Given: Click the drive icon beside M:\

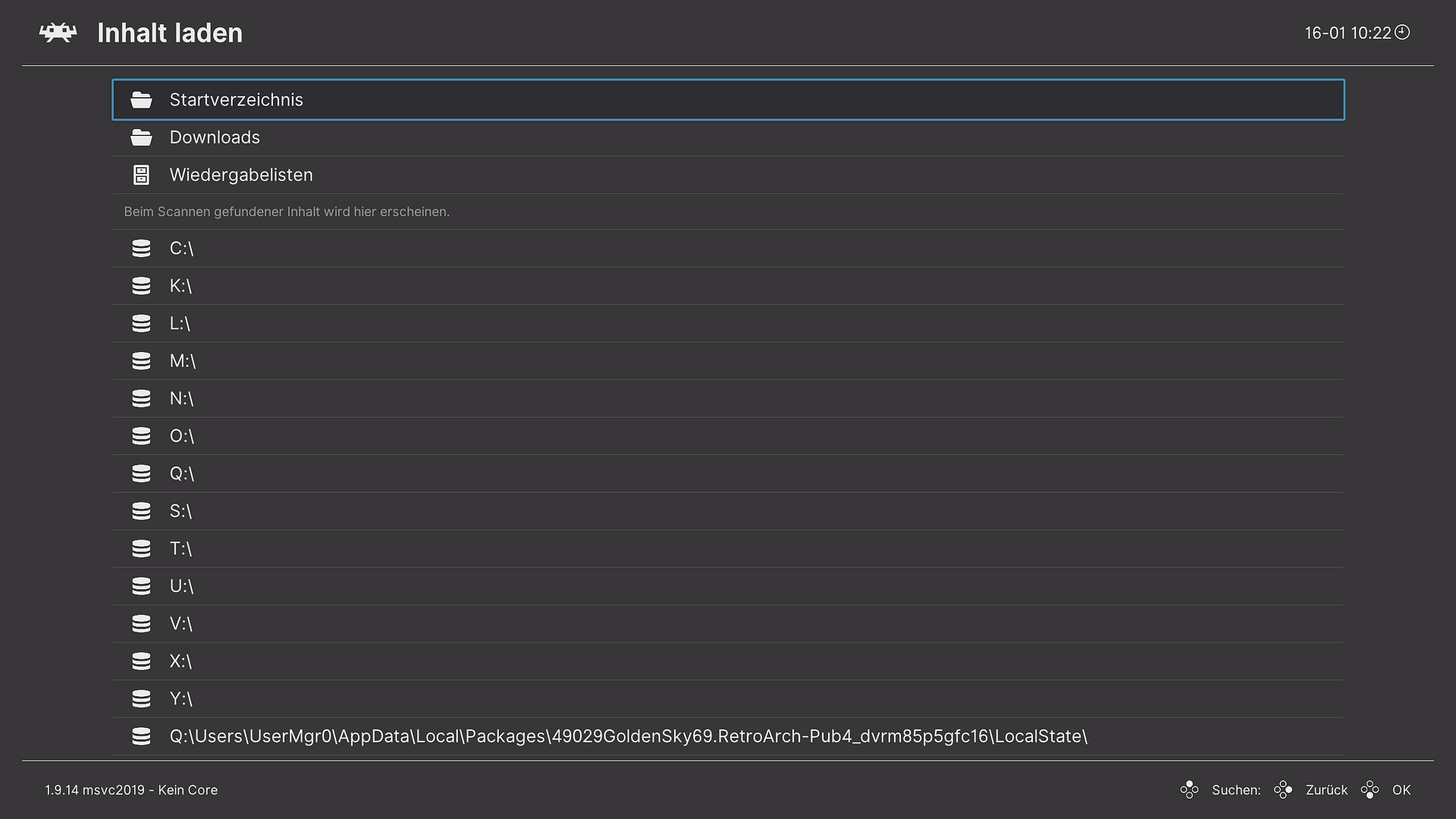Looking at the screenshot, I should point(141,361).
